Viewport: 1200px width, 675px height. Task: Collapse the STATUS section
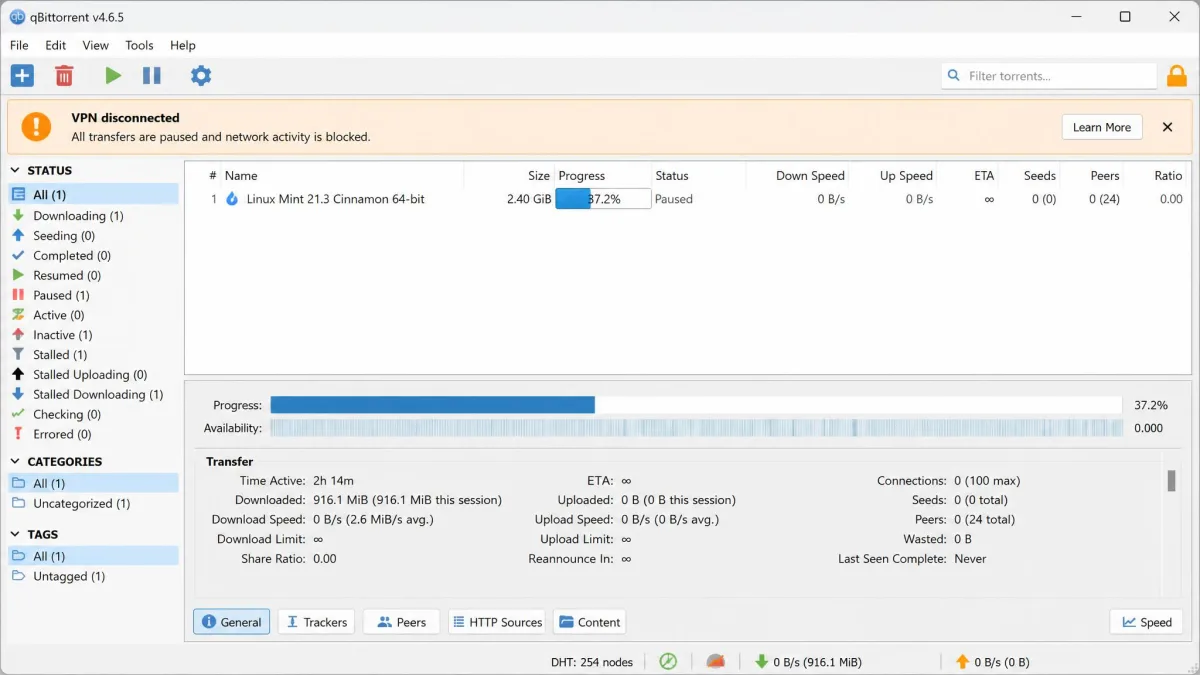coord(16,171)
